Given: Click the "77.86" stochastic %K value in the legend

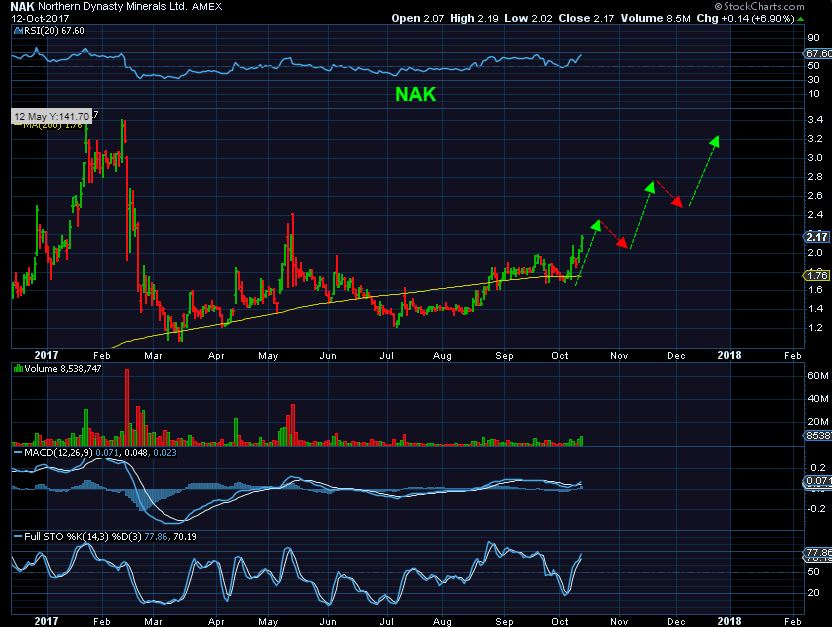Looking at the screenshot, I should (155, 536).
